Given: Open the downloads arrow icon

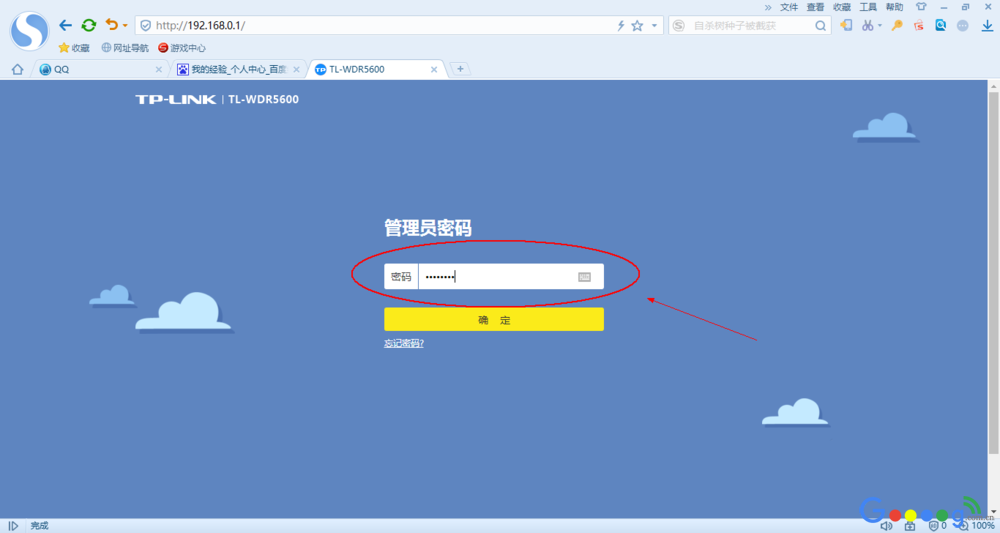Looking at the screenshot, I should point(987,26).
